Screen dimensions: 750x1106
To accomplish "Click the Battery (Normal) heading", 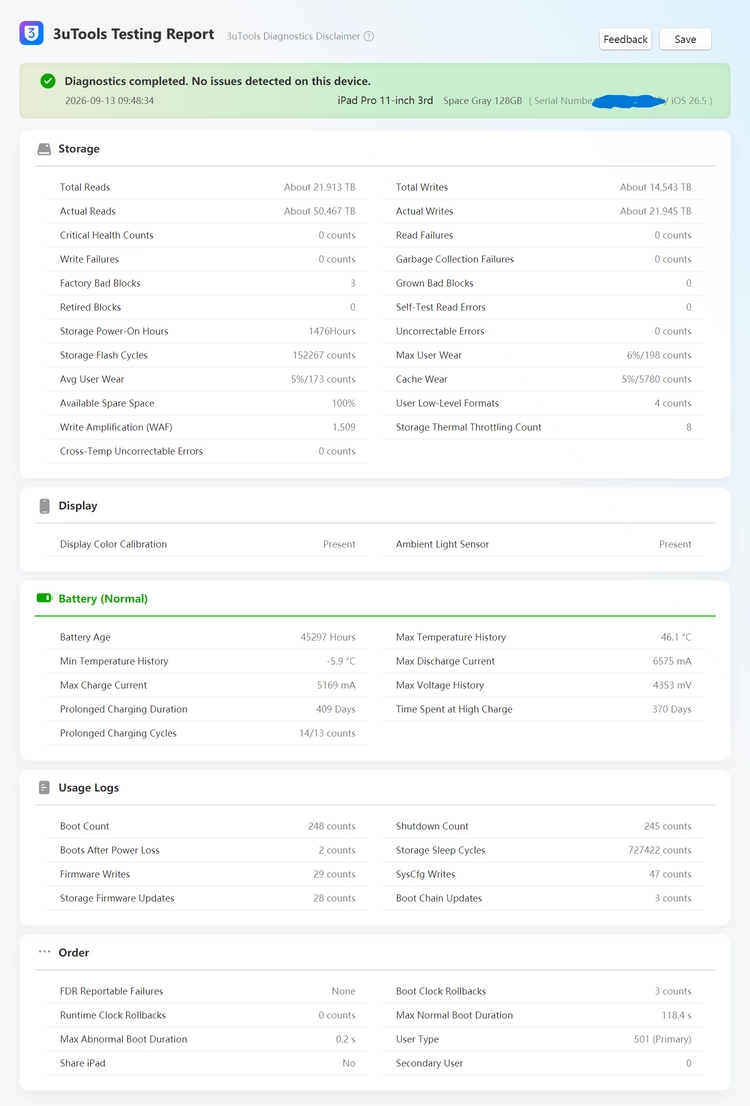I will coord(103,599).
